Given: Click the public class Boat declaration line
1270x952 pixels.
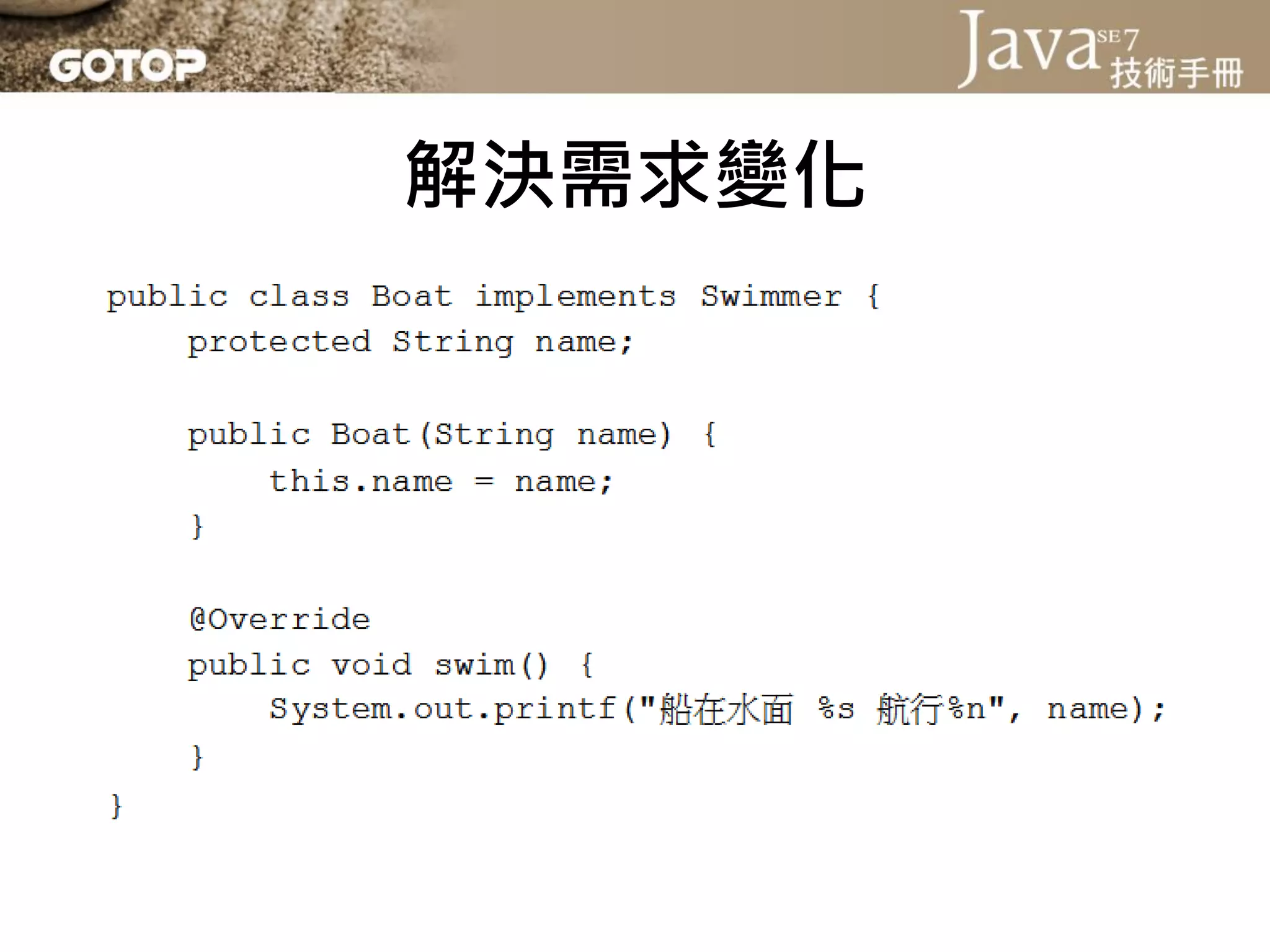Looking at the screenshot, I should 279,296.
